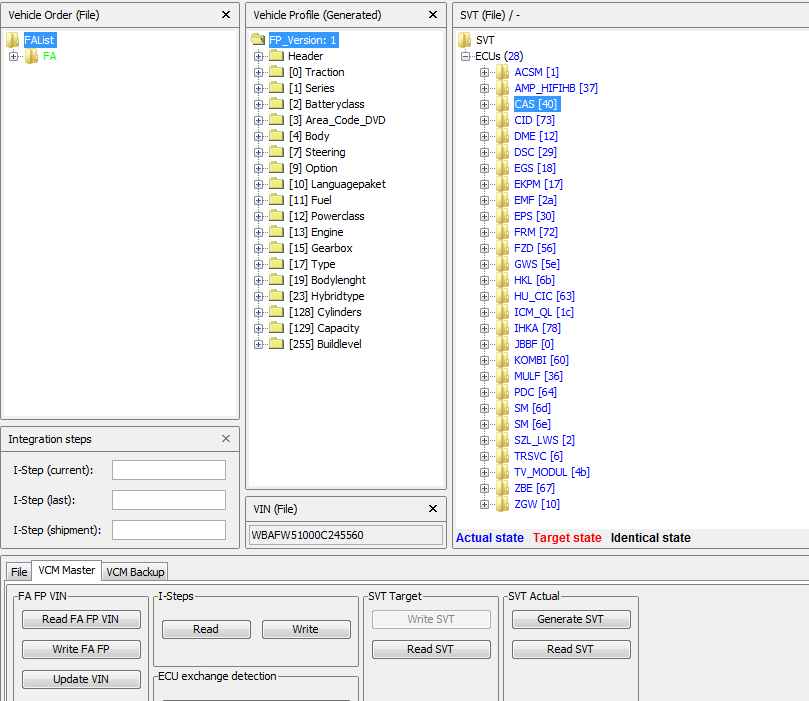Expand the ZBE [67] node
Screen dimensions: 809x701
(x=484, y=488)
